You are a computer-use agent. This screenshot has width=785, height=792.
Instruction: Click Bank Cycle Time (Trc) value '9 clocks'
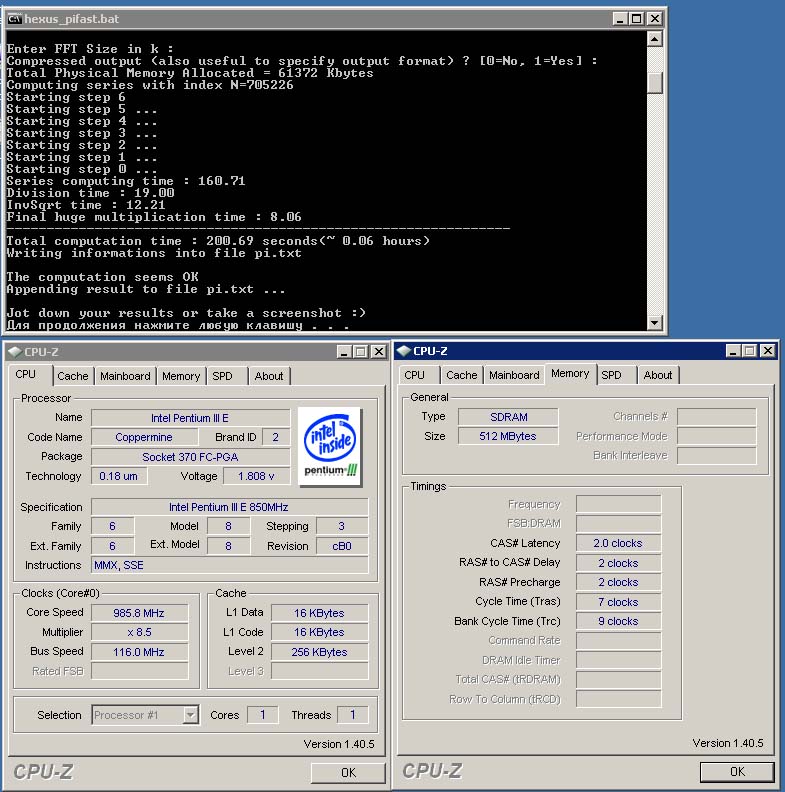(x=618, y=621)
